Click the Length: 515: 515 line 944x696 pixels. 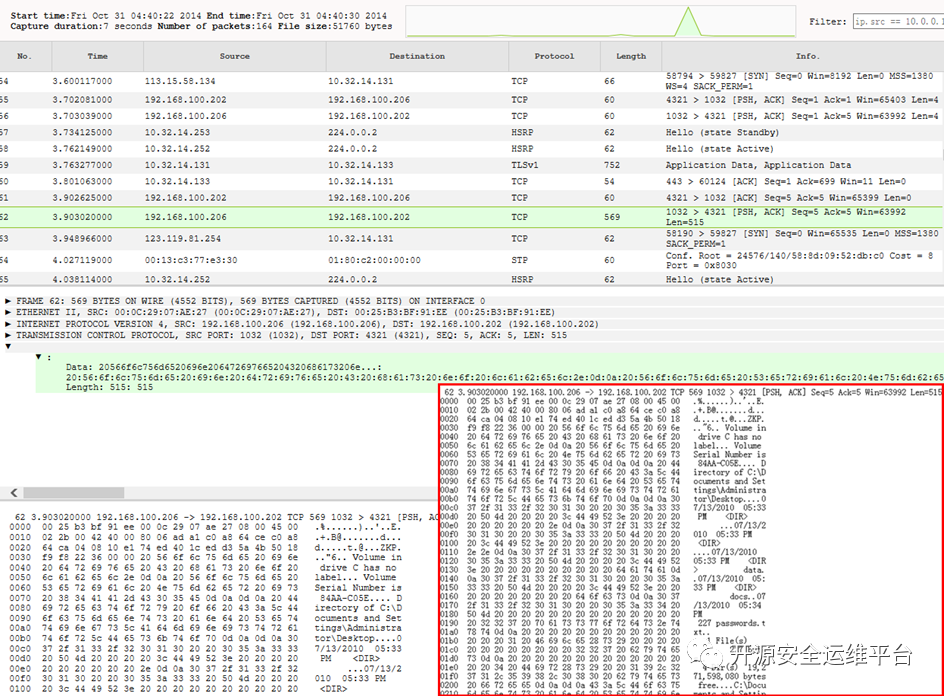[x=110, y=387]
